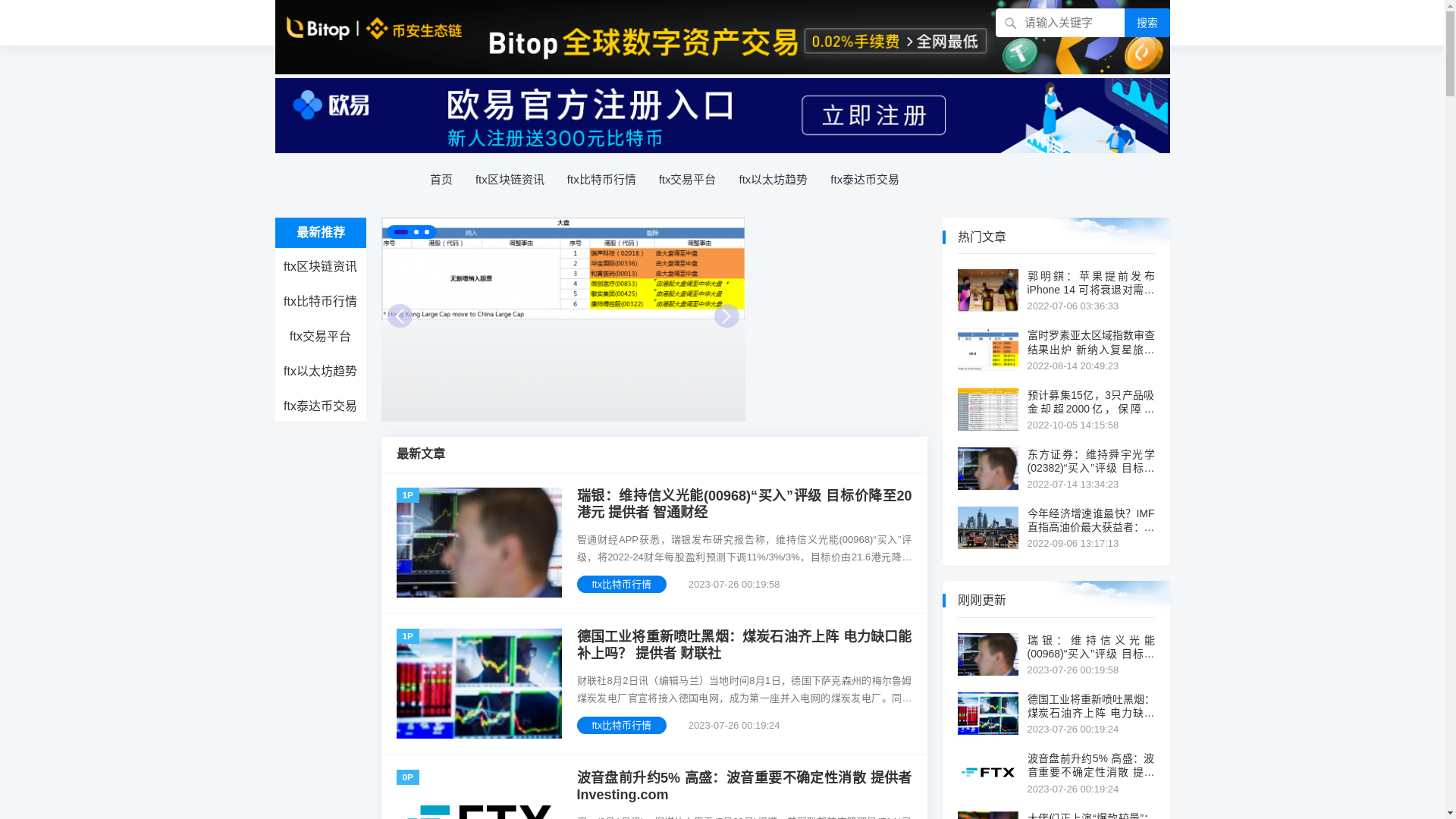Select ftx以太坊趋势 in the left sidebar
The image size is (1456, 819).
coord(320,372)
